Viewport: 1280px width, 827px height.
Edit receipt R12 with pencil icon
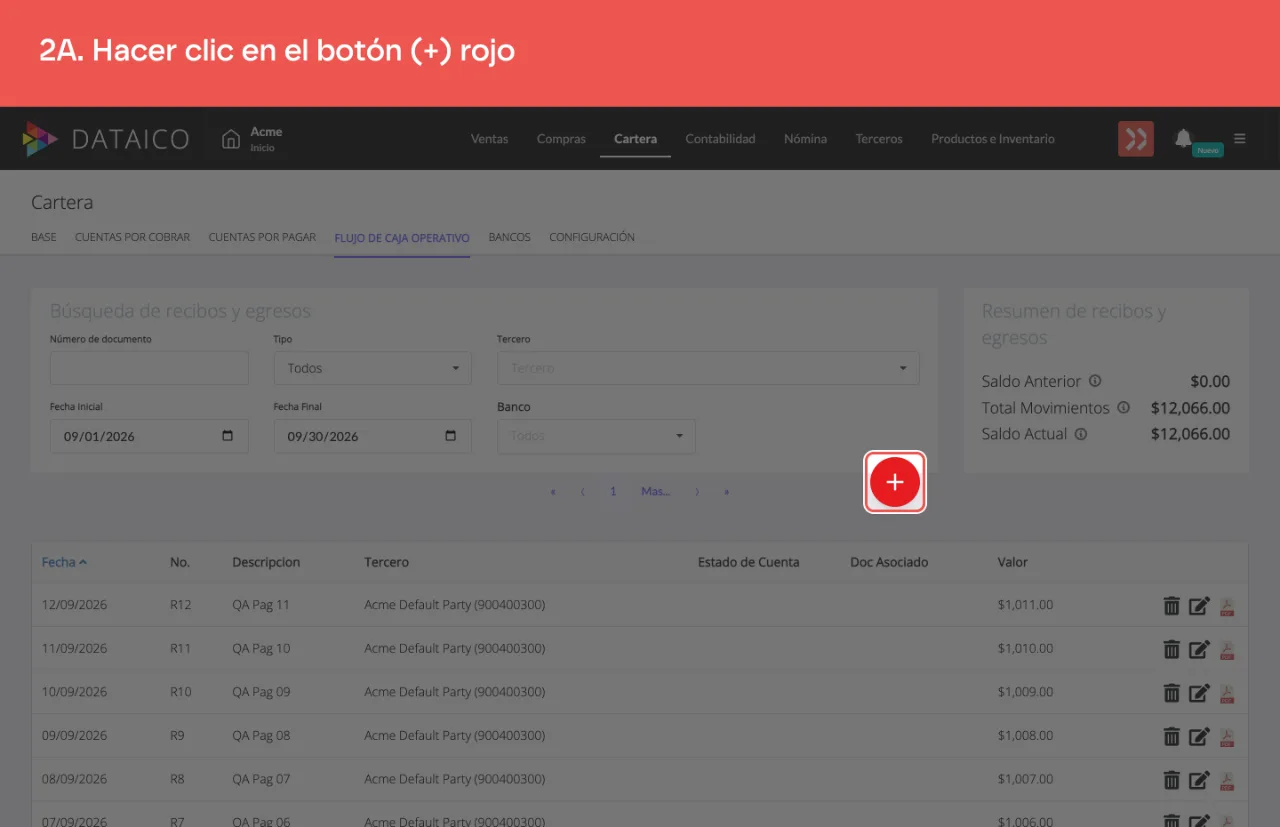coord(1199,605)
